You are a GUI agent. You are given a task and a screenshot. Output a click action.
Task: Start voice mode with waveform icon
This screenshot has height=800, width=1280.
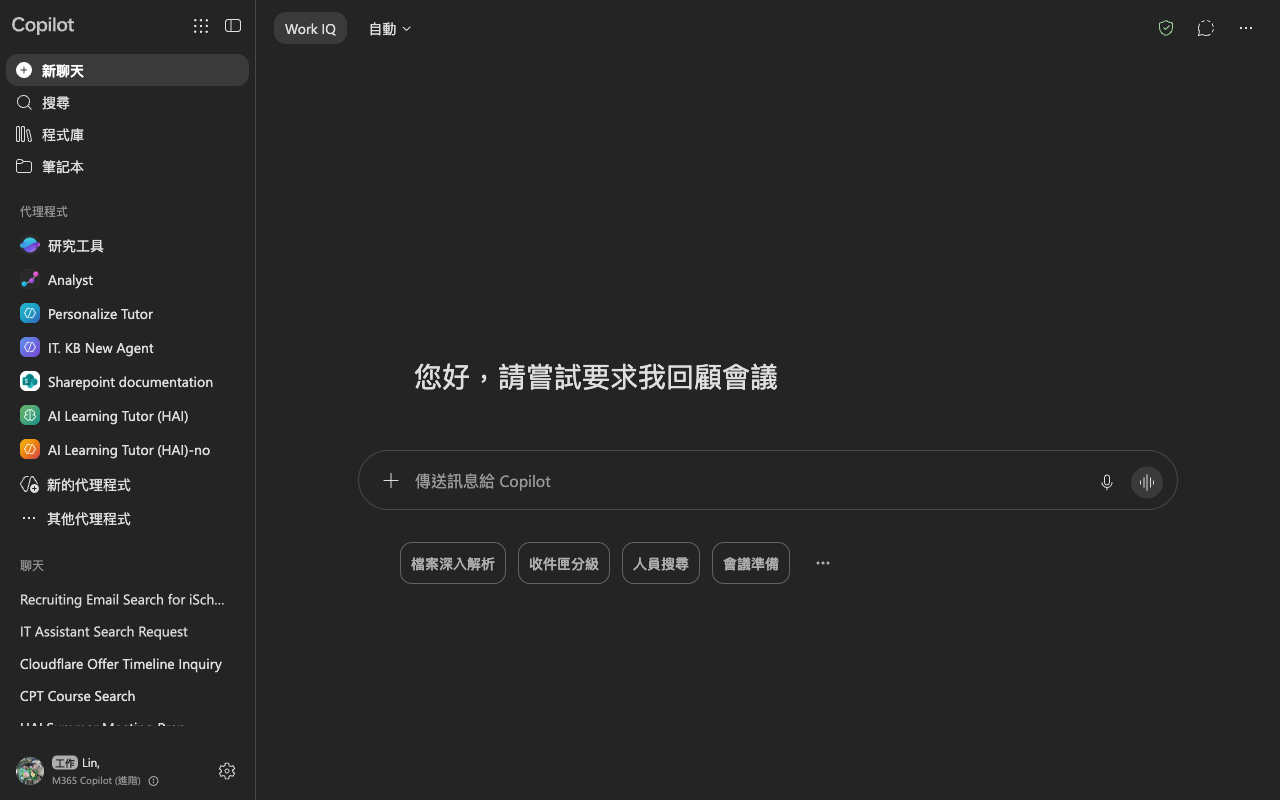tap(1147, 482)
